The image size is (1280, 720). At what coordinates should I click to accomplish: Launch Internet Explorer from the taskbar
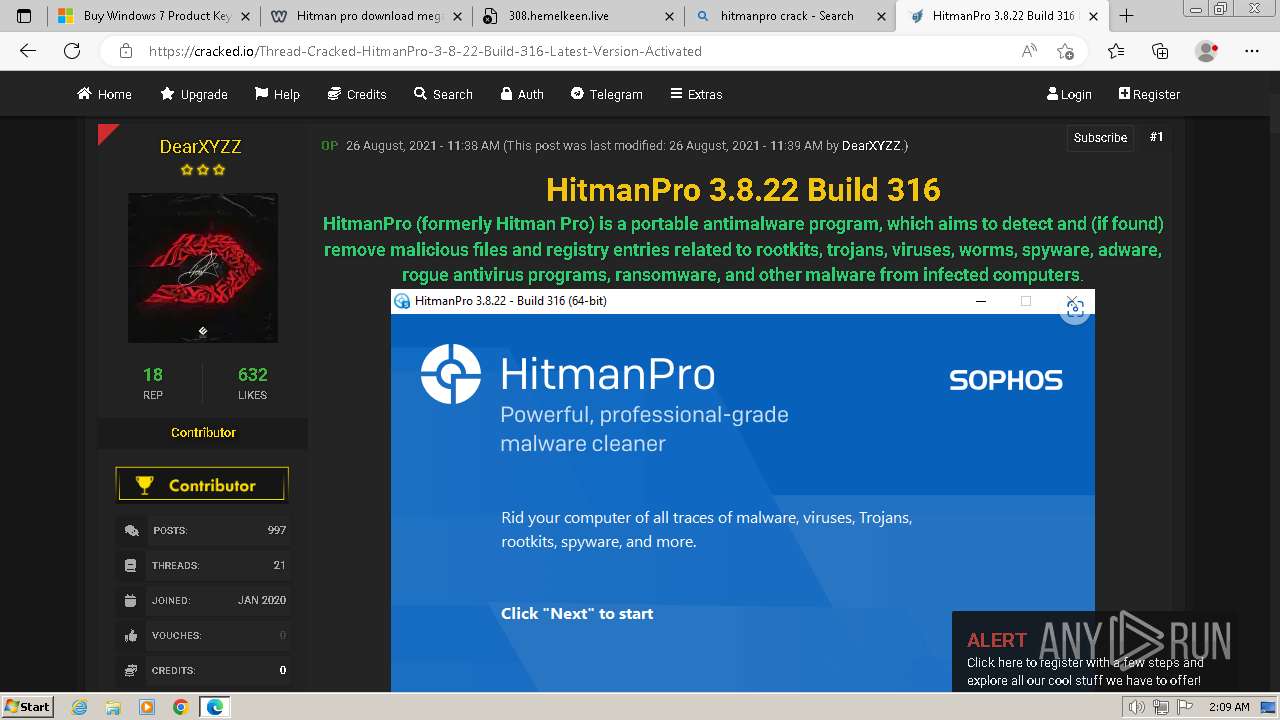(80, 707)
